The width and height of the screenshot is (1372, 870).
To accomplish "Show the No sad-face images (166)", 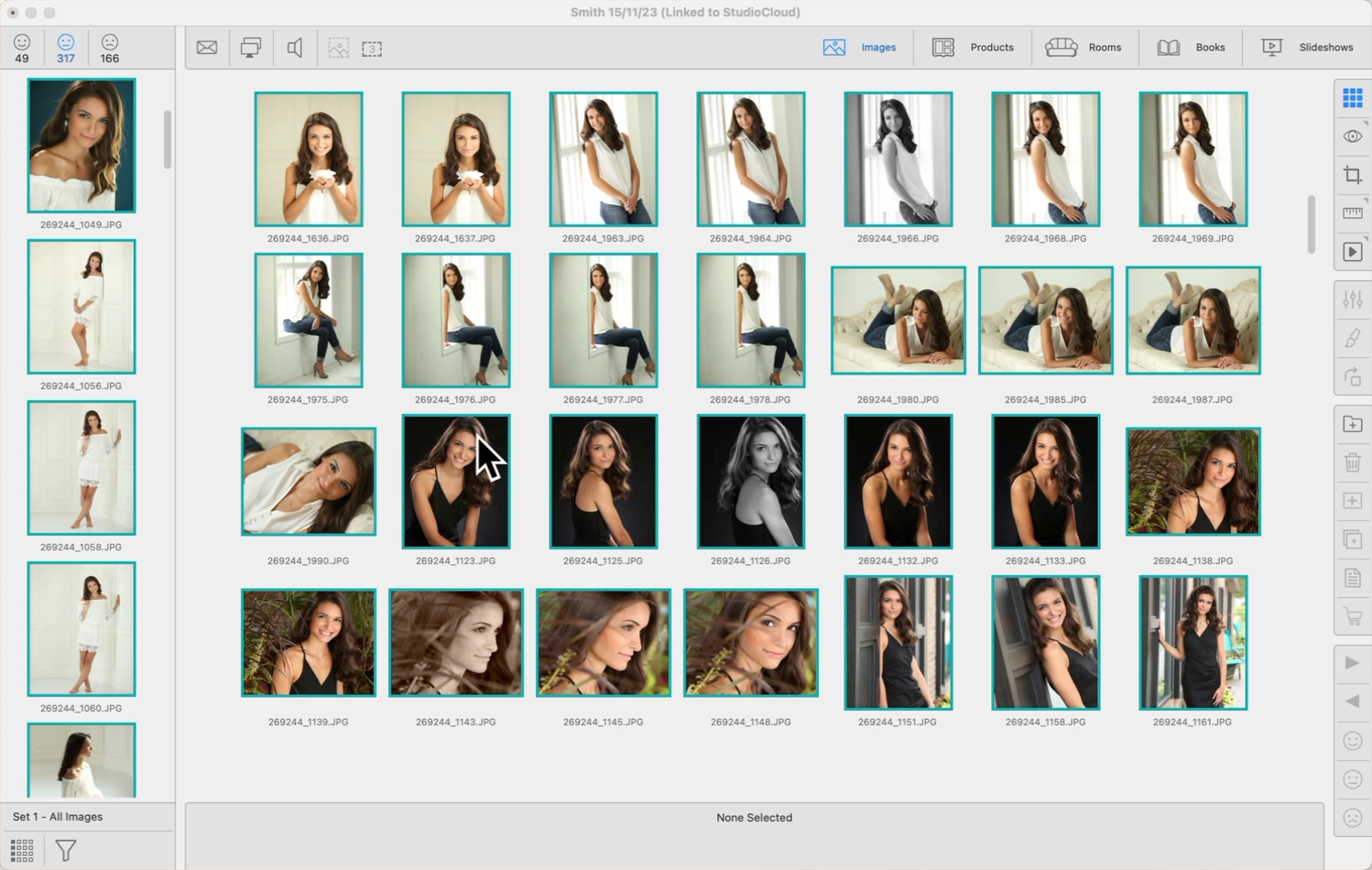I will [110, 49].
